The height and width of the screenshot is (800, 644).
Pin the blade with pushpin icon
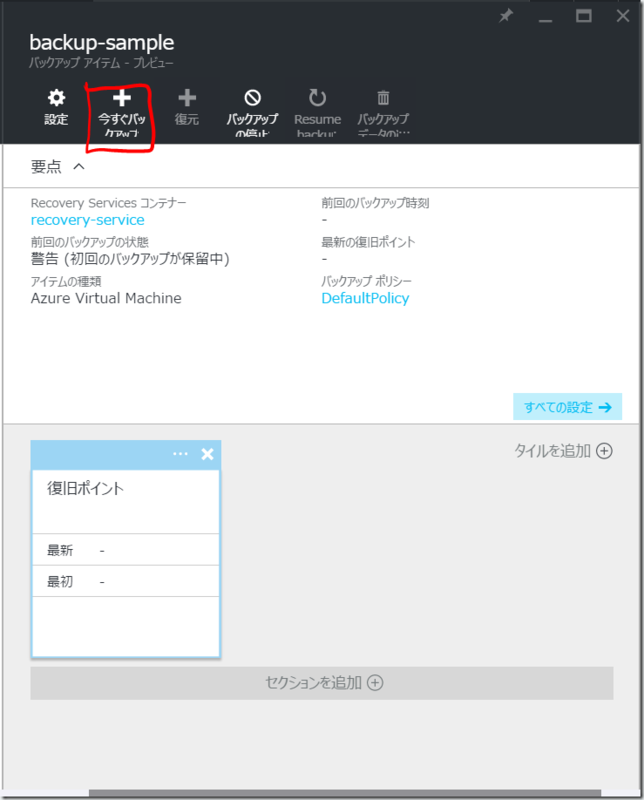click(506, 16)
